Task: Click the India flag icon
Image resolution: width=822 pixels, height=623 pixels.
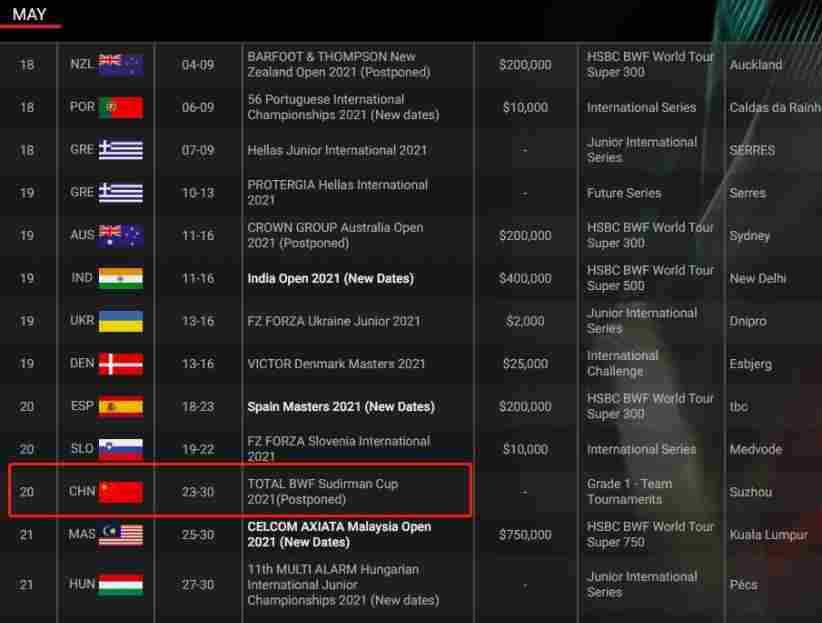Action: (121, 278)
